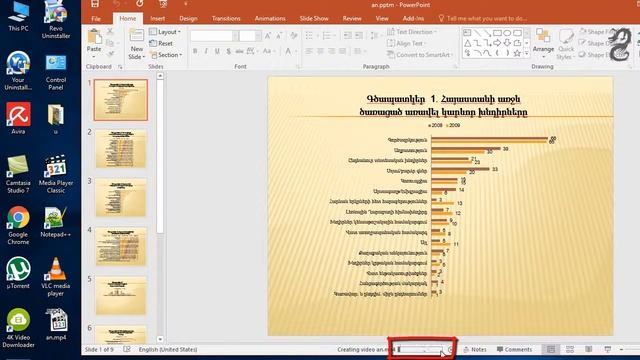Select the Text Box shape

coord(467,33)
